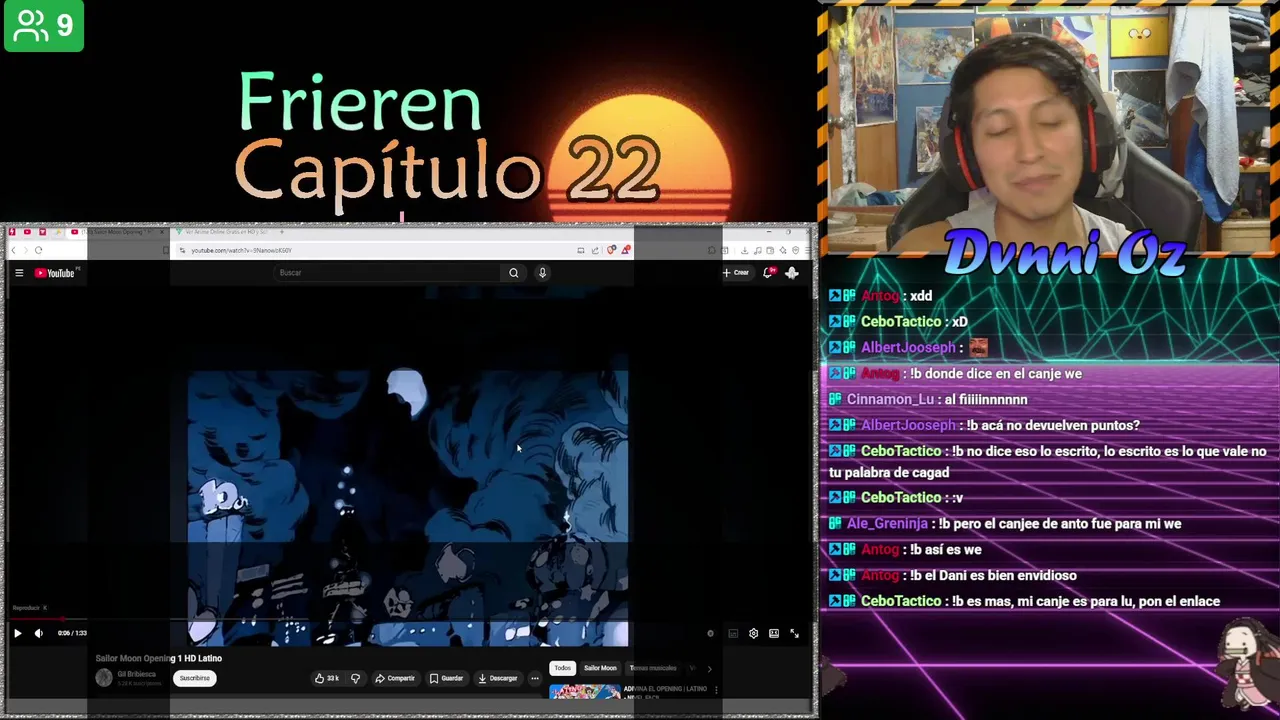Click the Guardar button
1280x720 pixels.
446,678
